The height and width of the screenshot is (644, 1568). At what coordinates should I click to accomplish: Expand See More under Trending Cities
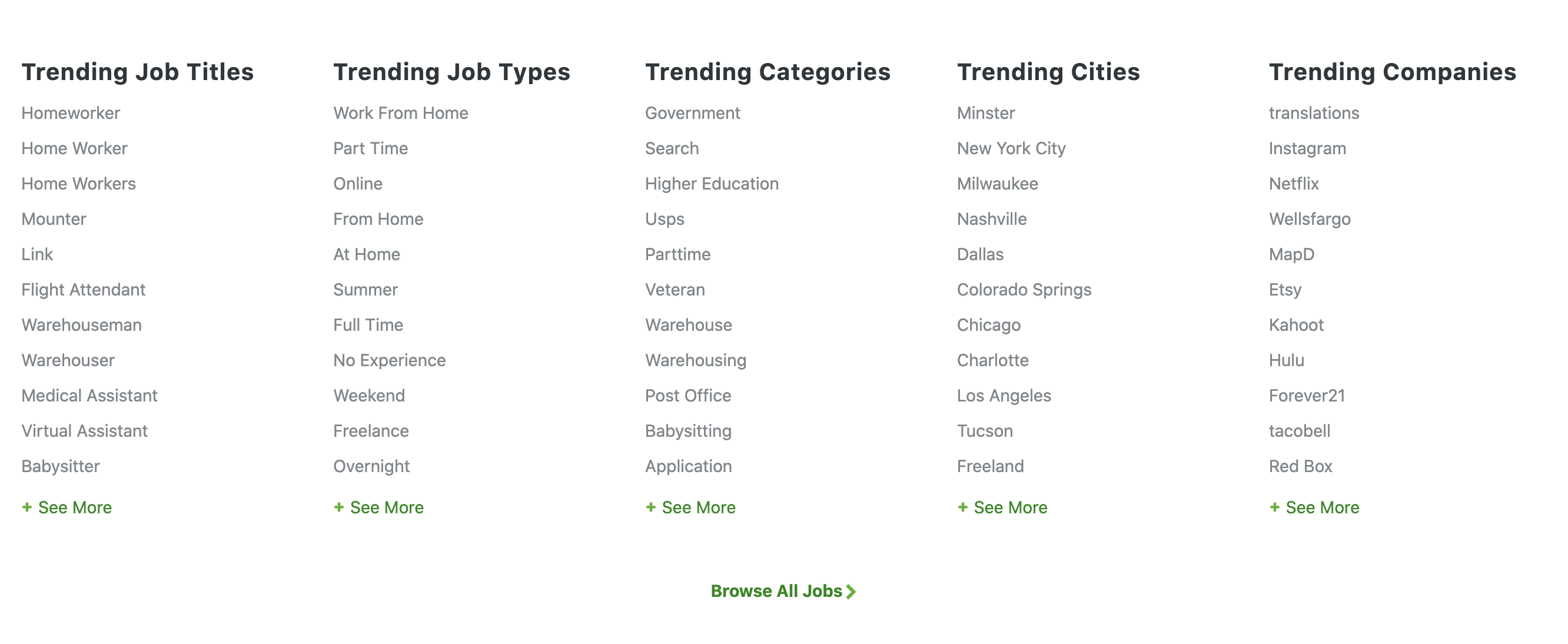pos(1002,507)
